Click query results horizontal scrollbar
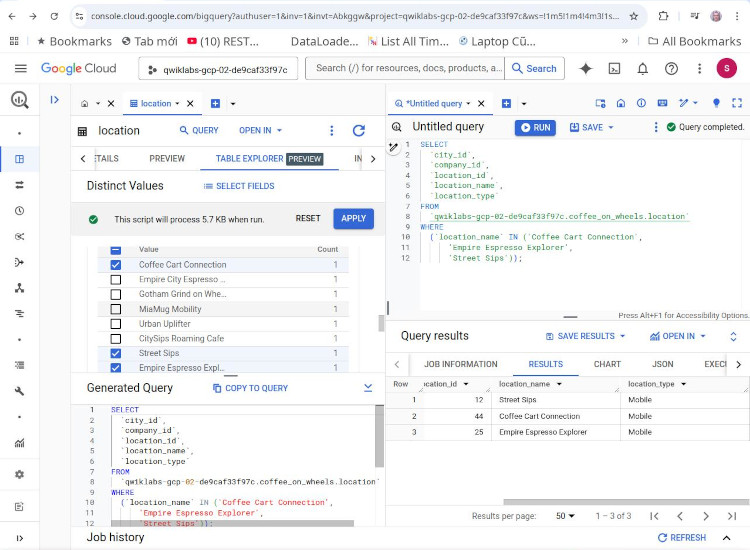 click(x=626, y=502)
